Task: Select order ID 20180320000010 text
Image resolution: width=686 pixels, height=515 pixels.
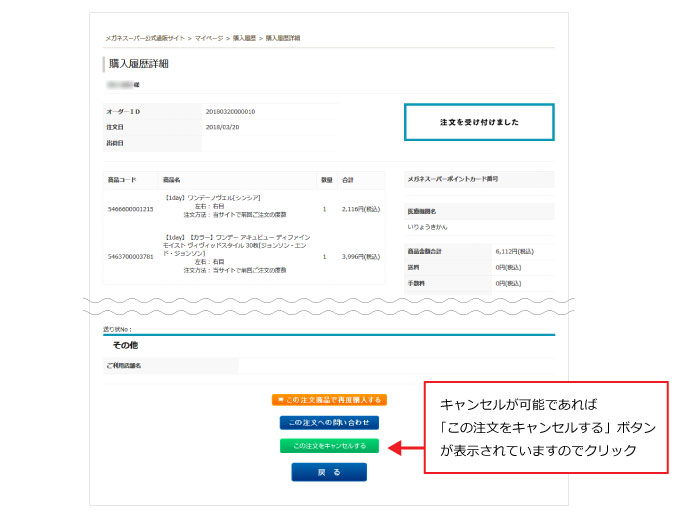Action: tap(230, 112)
